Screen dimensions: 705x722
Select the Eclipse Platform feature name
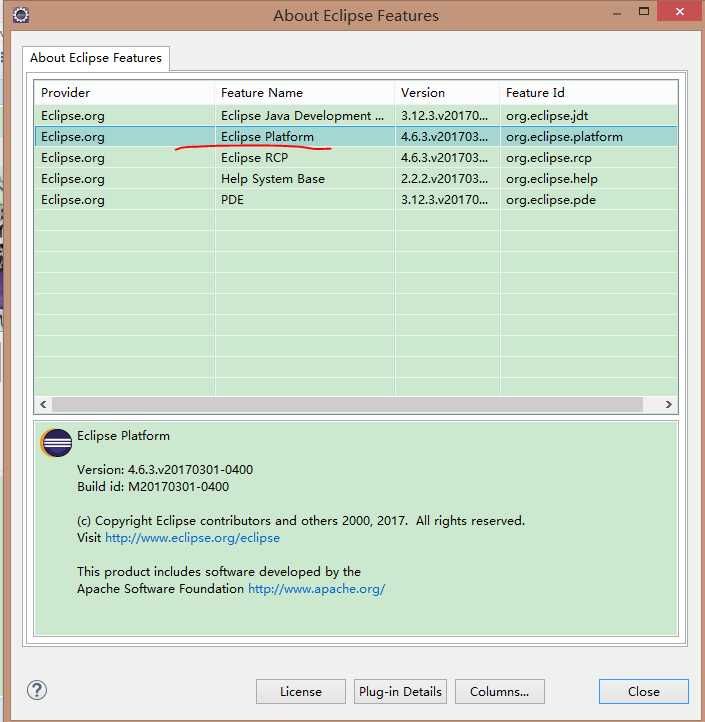pos(267,137)
